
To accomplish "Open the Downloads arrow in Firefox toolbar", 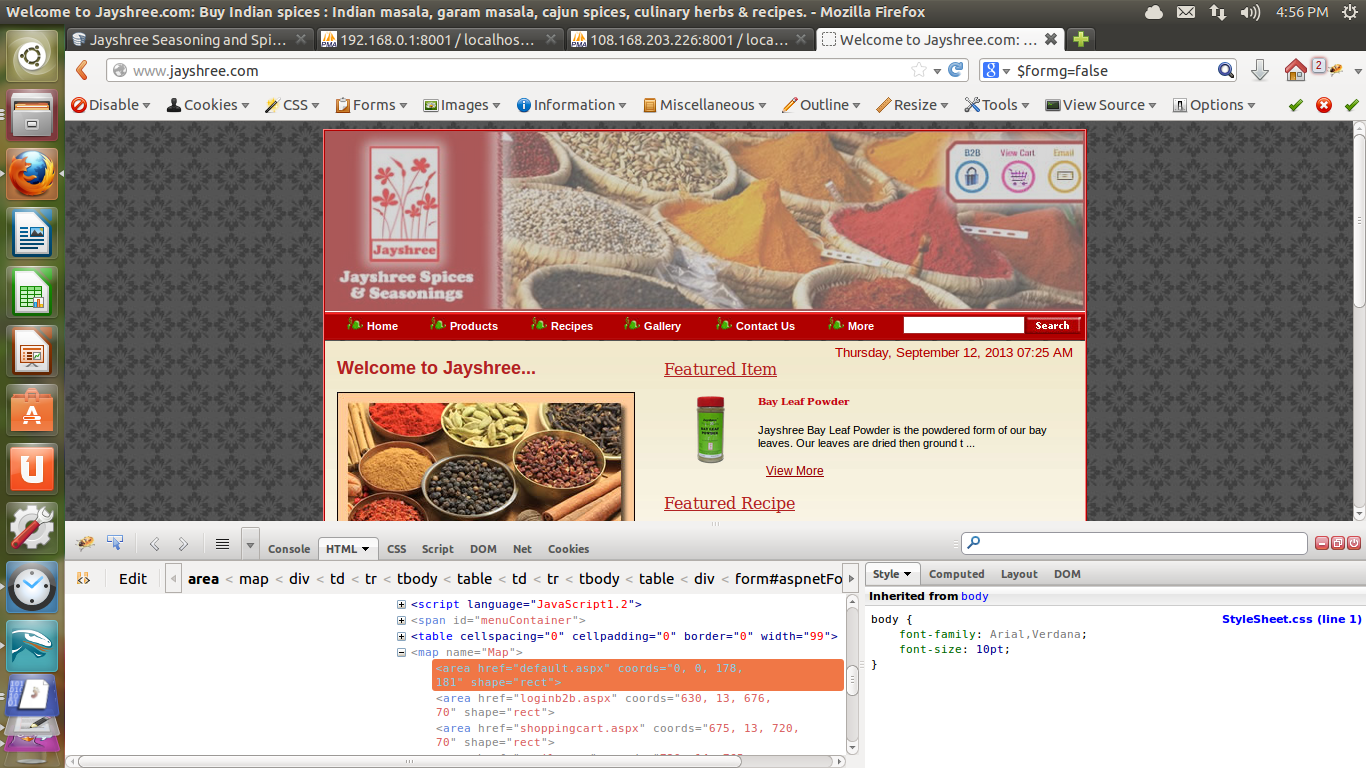I will coord(1260,70).
